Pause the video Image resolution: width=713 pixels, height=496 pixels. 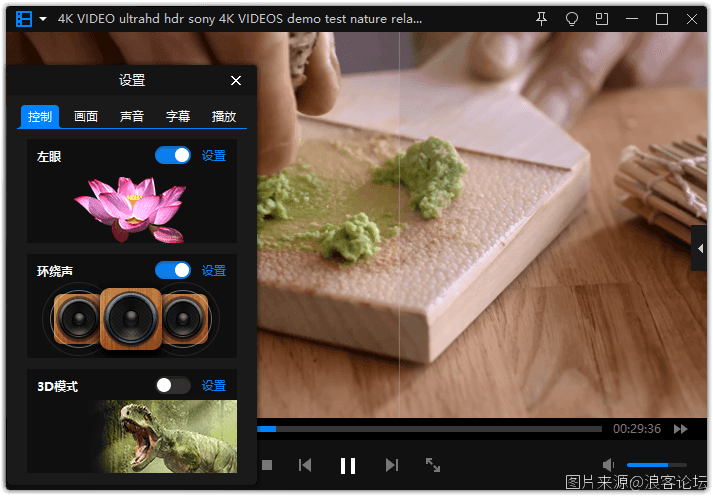[348, 466]
